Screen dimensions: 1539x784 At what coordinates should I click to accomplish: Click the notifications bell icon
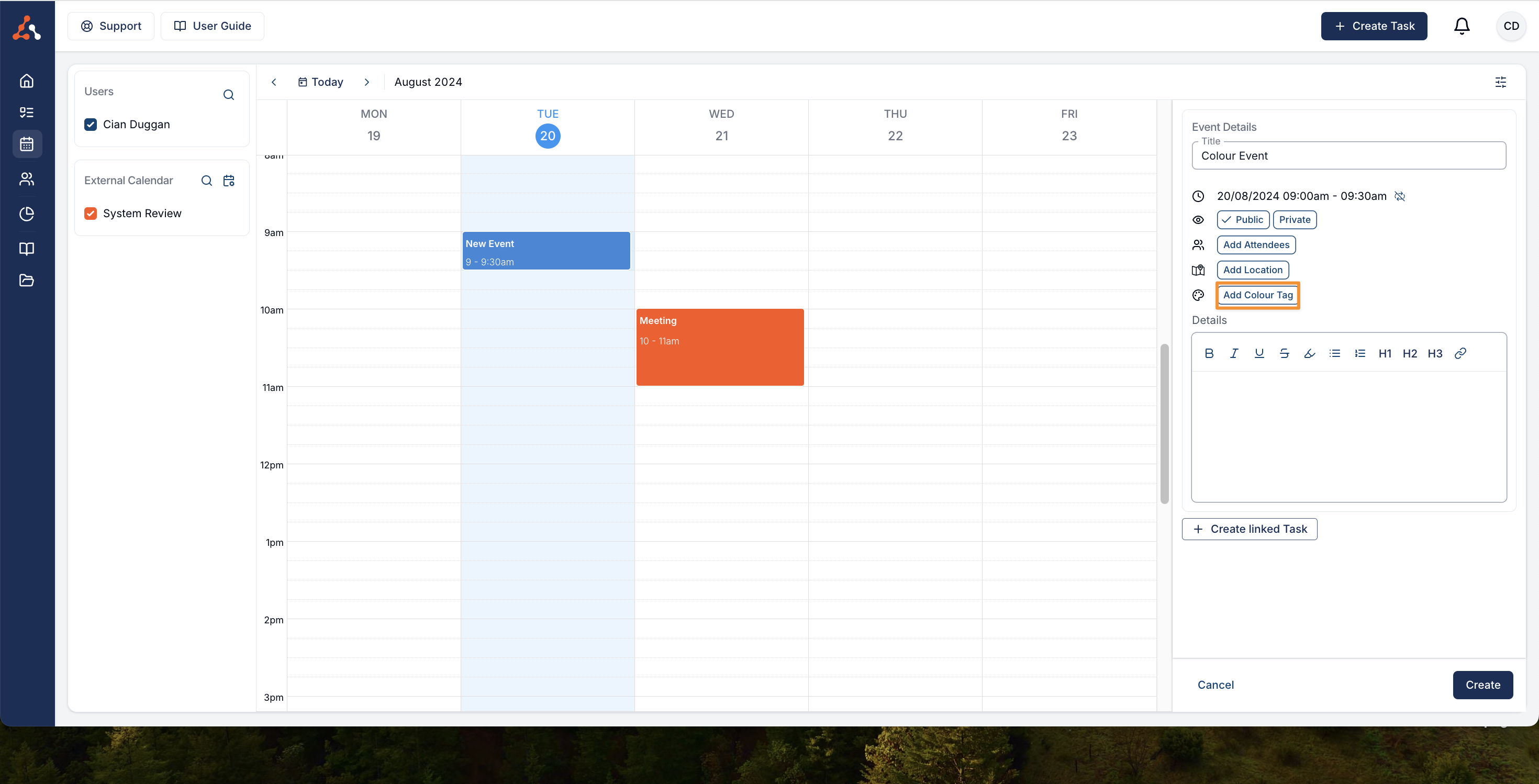(1462, 26)
